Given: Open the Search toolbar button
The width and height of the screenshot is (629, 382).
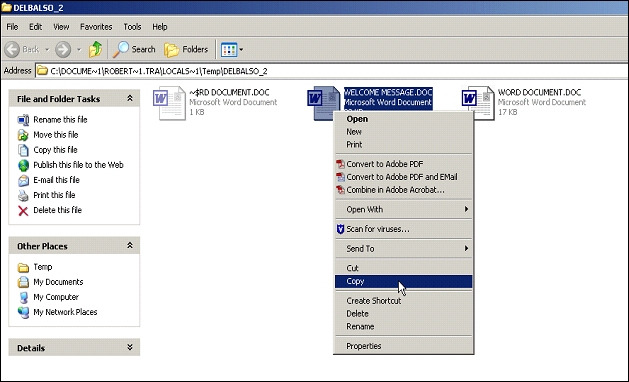Looking at the screenshot, I should tap(134, 49).
